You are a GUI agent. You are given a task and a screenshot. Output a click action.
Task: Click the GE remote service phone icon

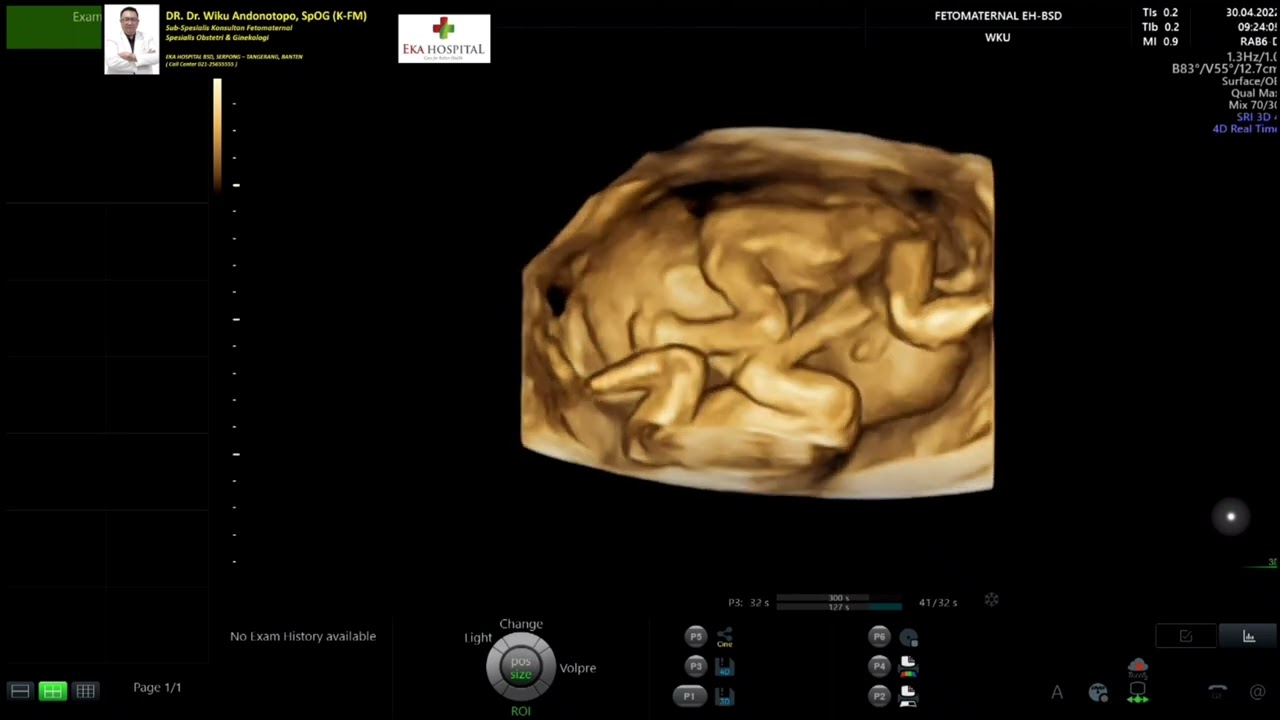click(1217, 692)
